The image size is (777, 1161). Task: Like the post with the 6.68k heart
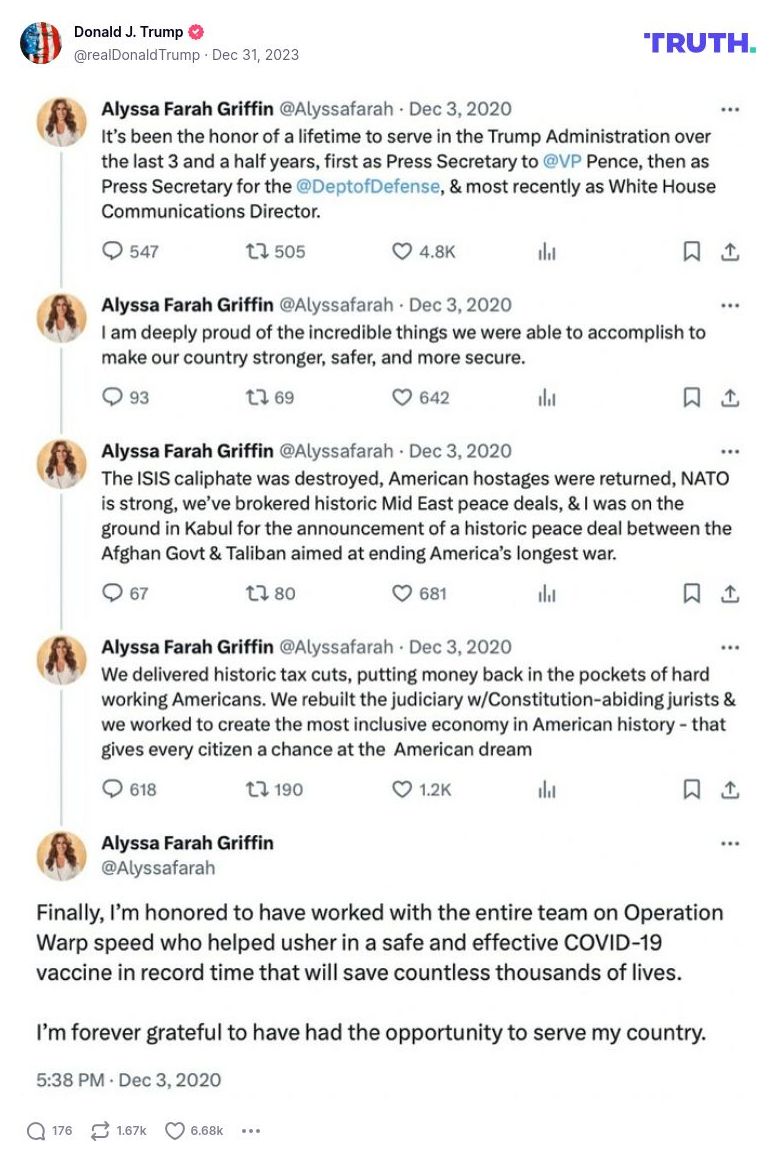click(175, 1131)
